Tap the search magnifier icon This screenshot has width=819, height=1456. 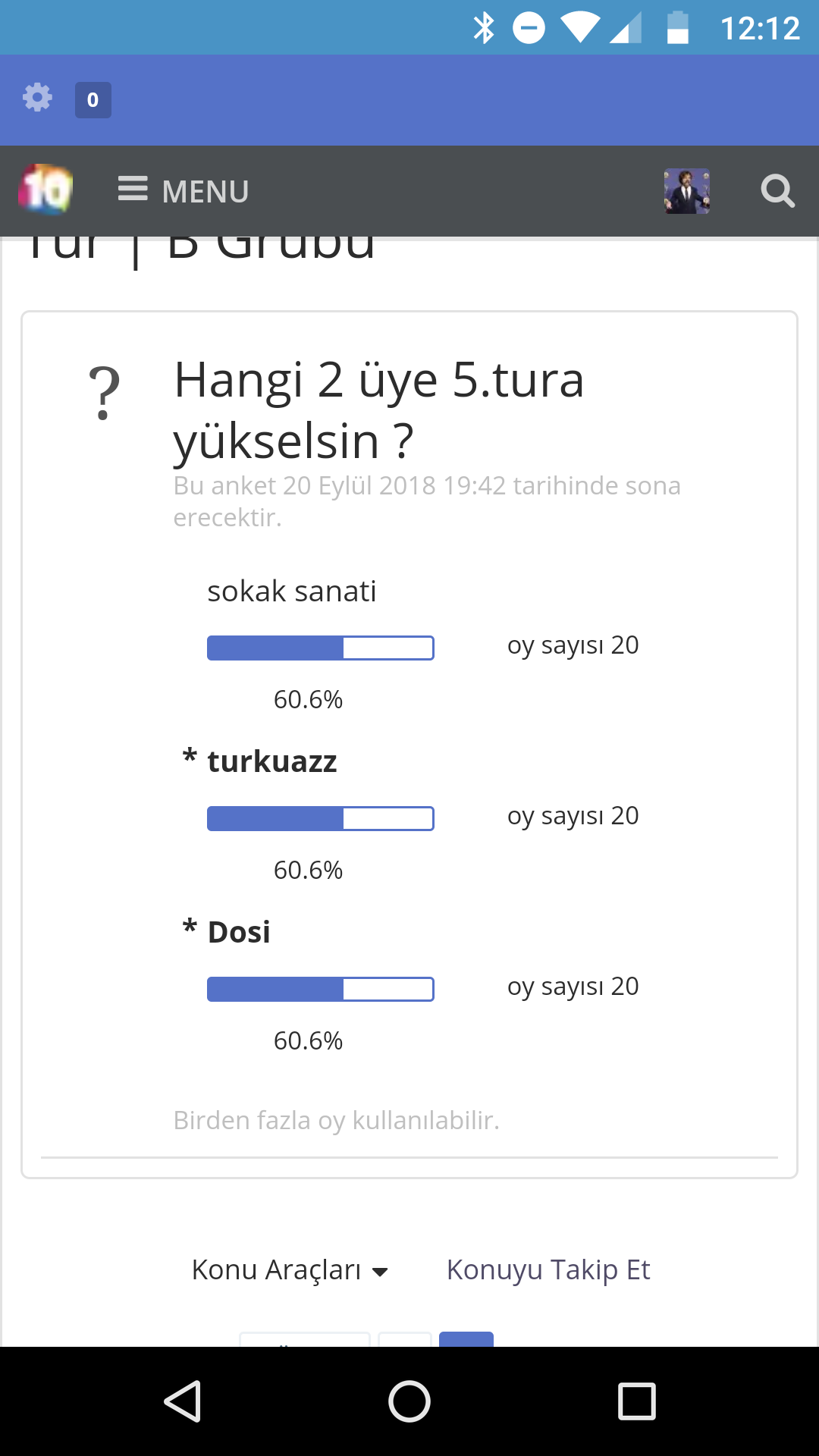777,190
